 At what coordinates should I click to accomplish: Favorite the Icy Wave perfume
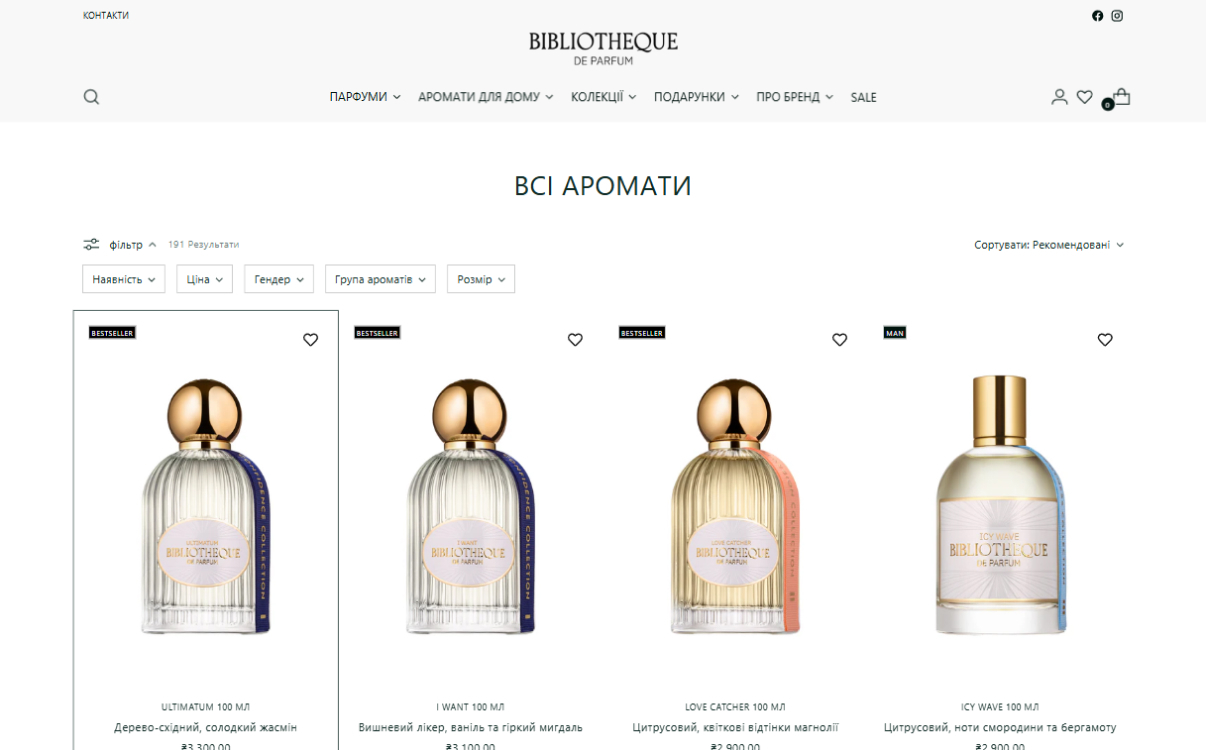[x=1105, y=340]
